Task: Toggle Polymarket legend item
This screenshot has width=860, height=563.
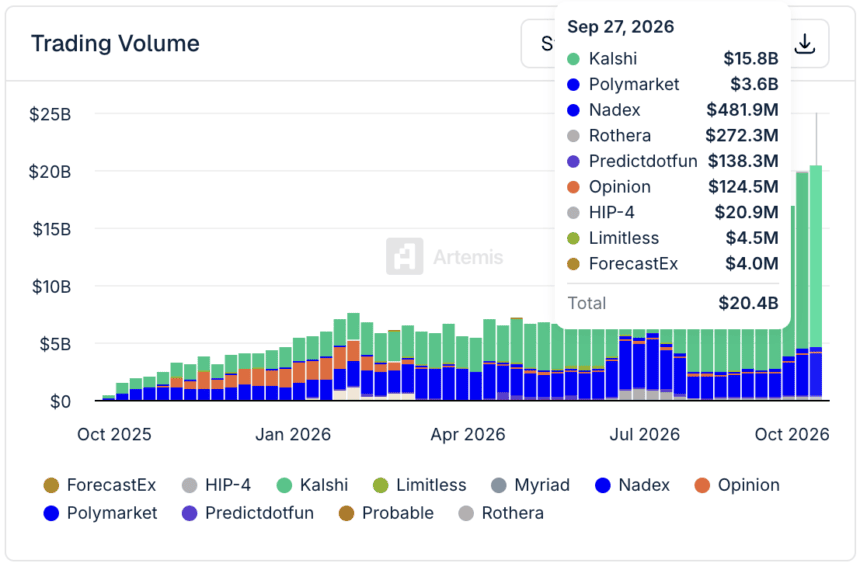Action: tap(100, 513)
